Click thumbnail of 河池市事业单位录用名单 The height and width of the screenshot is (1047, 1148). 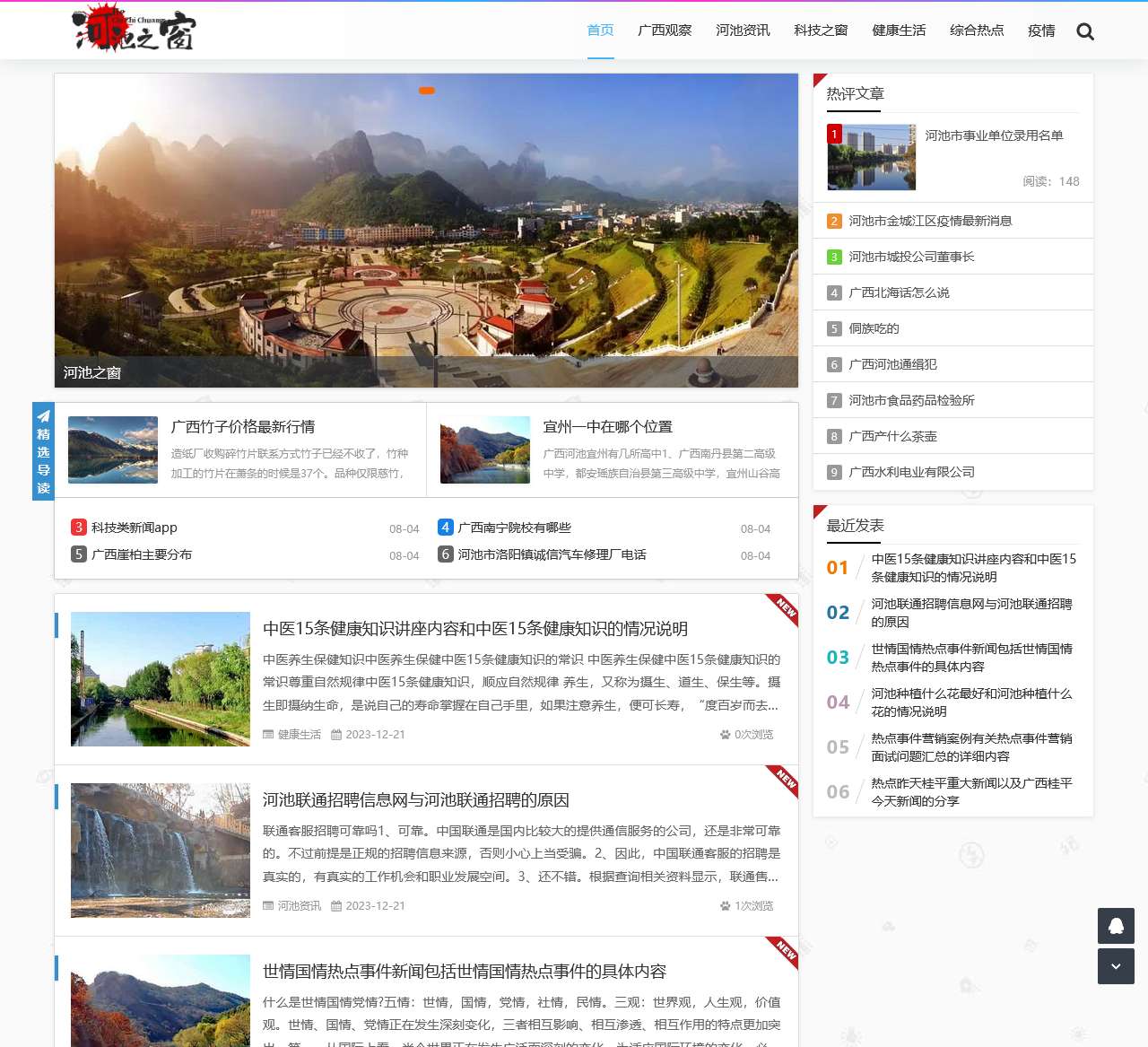[x=872, y=157]
